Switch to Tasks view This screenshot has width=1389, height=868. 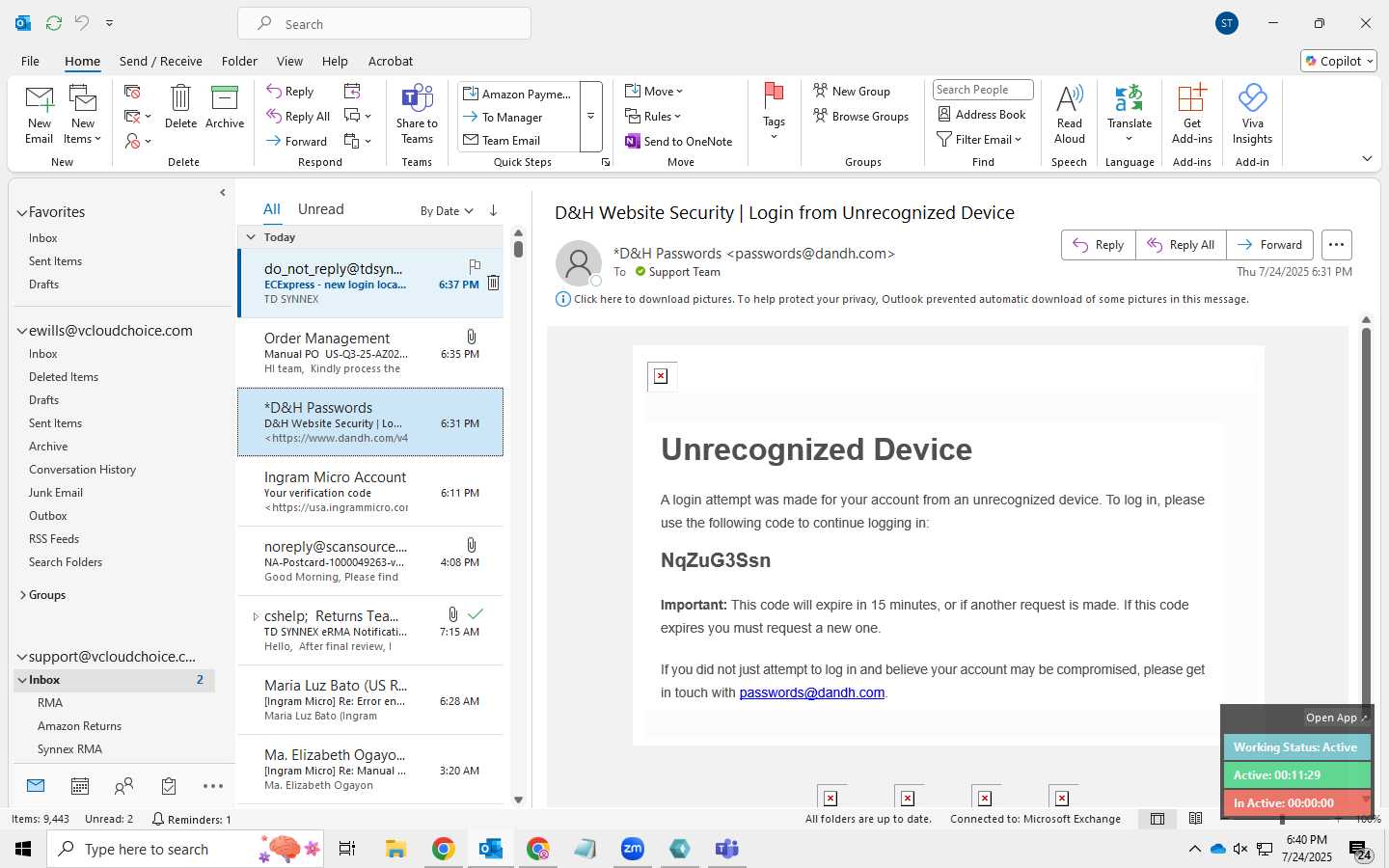[169, 787]
